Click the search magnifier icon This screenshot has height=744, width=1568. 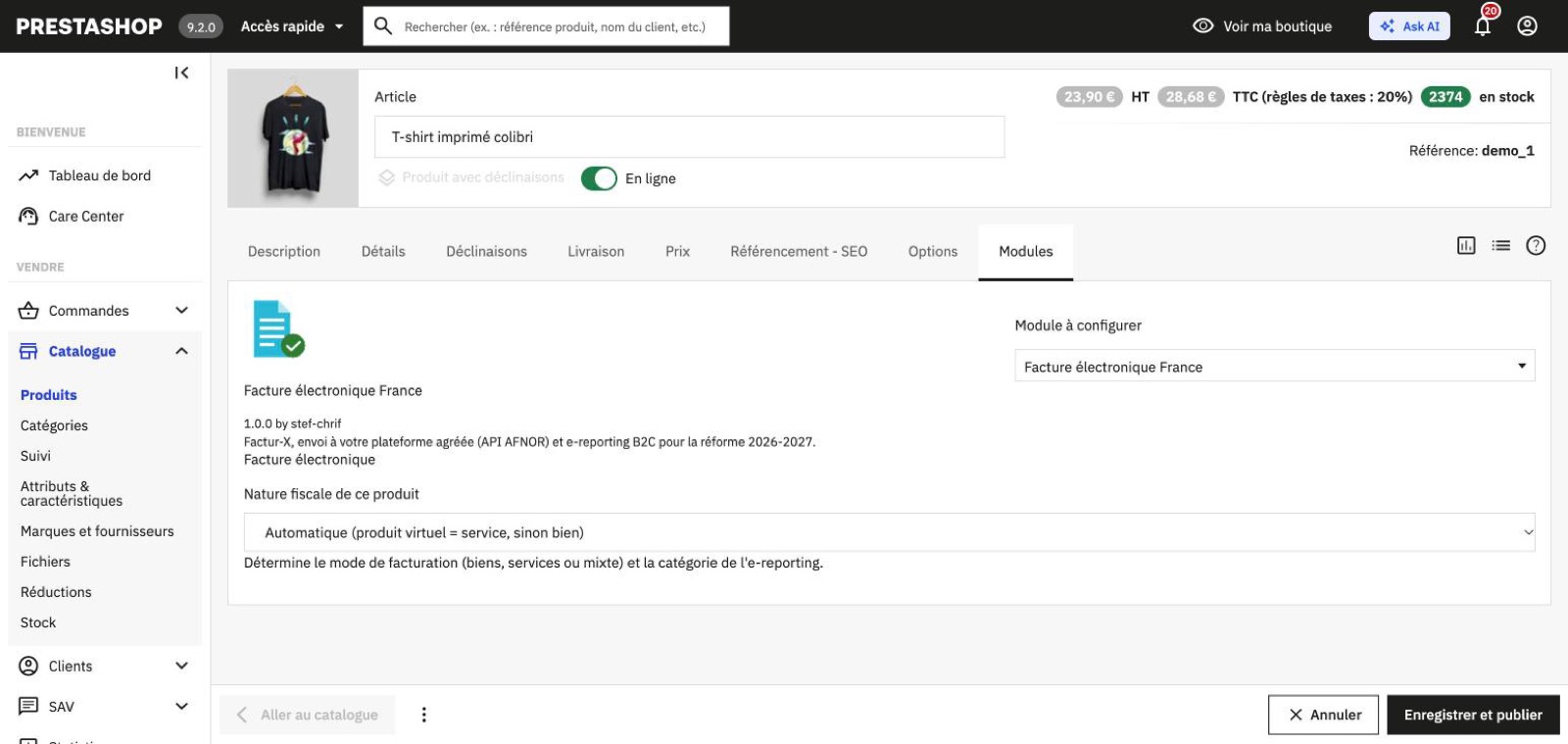tap(383, 25)
